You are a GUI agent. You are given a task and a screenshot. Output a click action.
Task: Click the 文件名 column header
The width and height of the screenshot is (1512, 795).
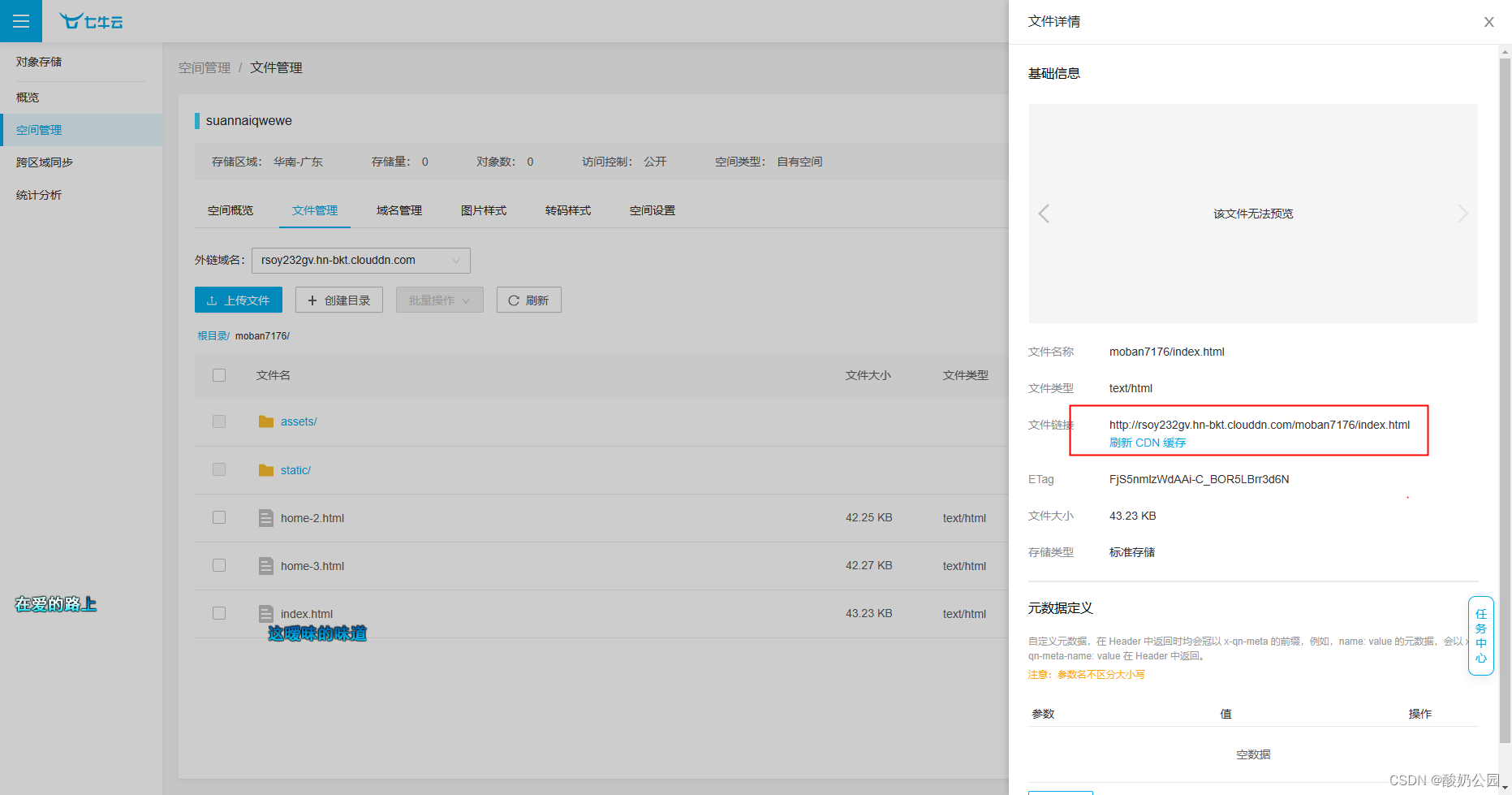point(274,375)
